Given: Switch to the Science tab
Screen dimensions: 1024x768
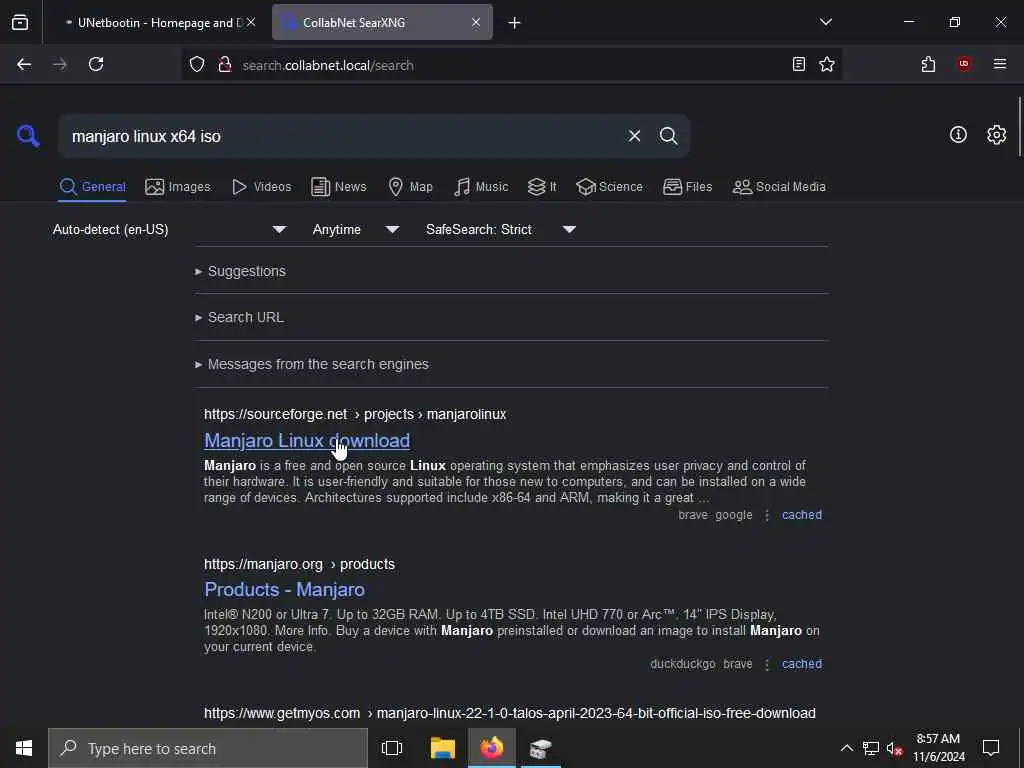Looking at the screenshot, I should pos(609,187).
